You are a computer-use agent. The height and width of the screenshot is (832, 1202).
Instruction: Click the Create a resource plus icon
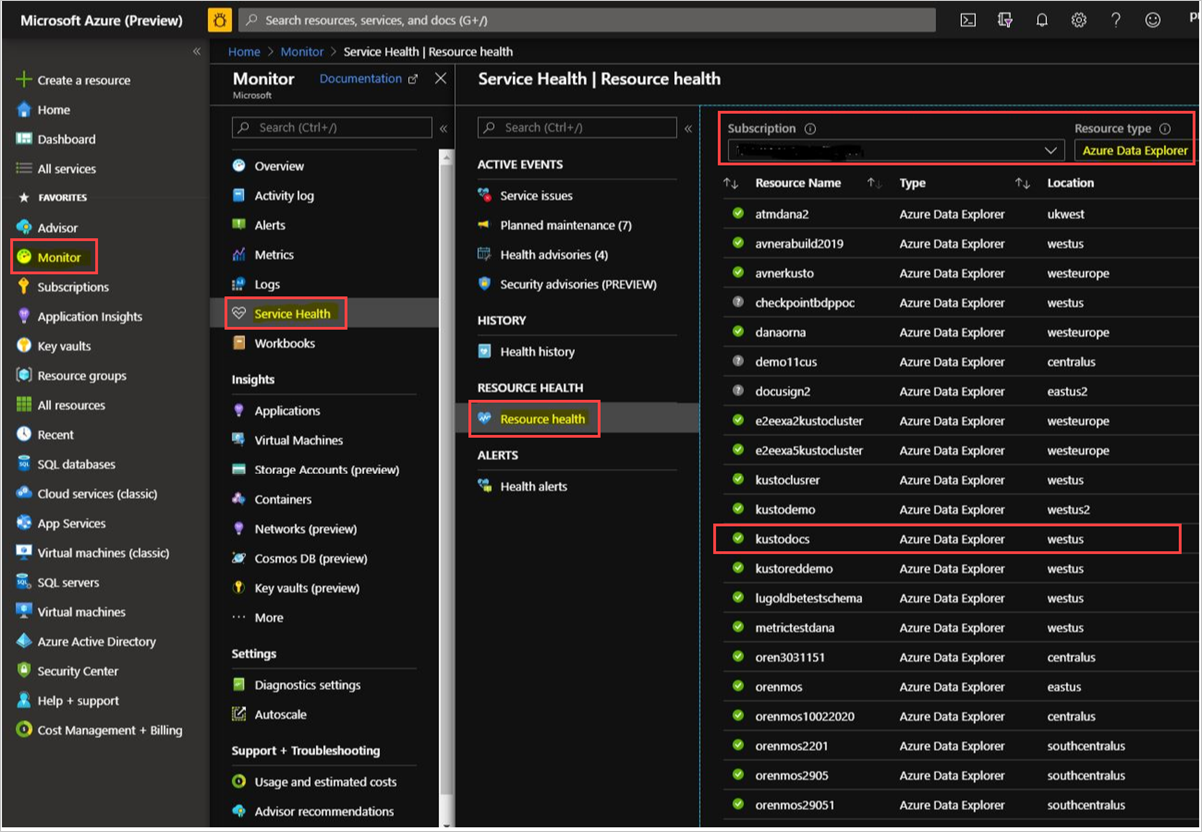coord(24,80)
